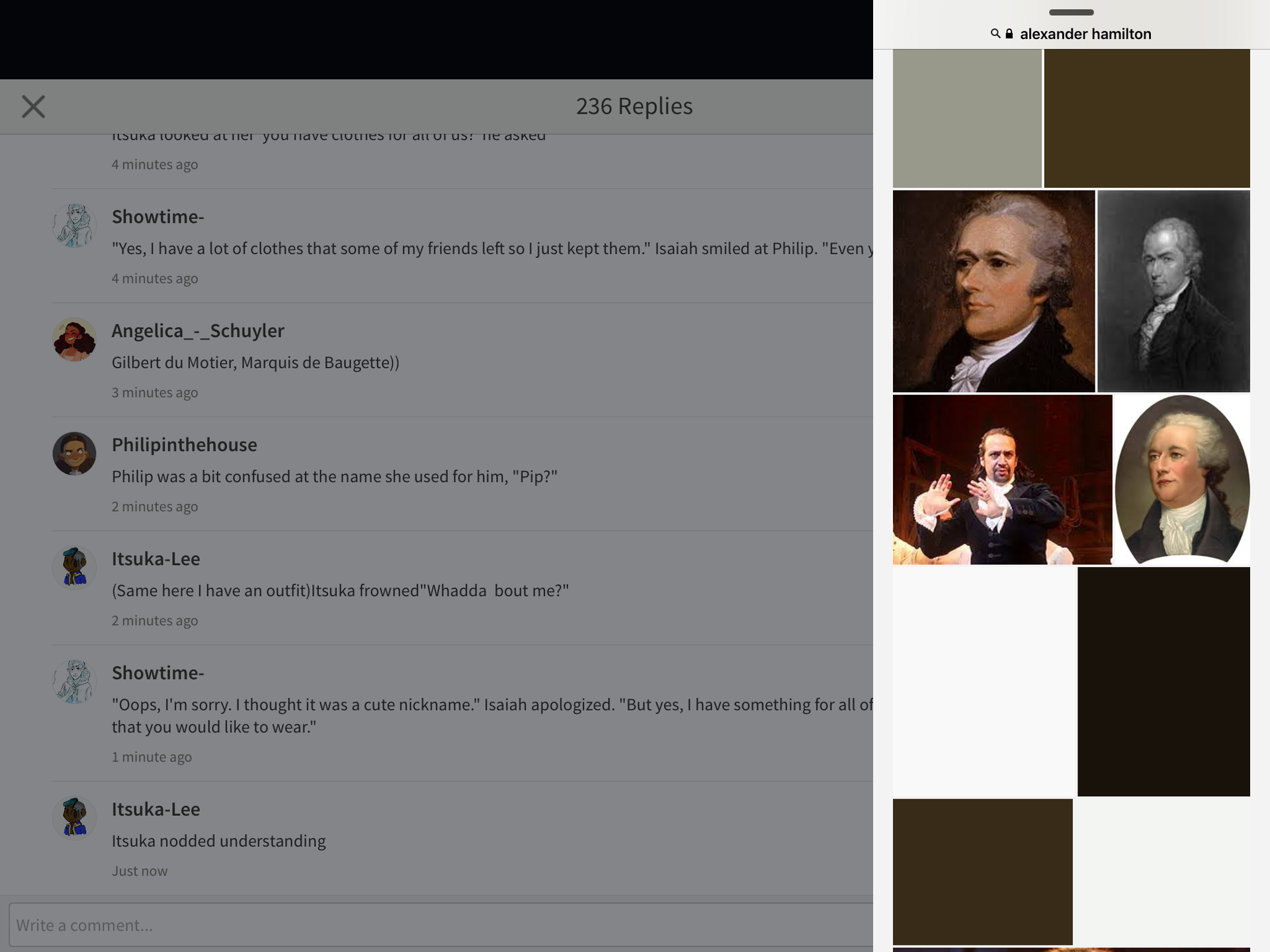
Task: Select comment '(Same here I have an outfit)'
Action: [x=340, y=590]
